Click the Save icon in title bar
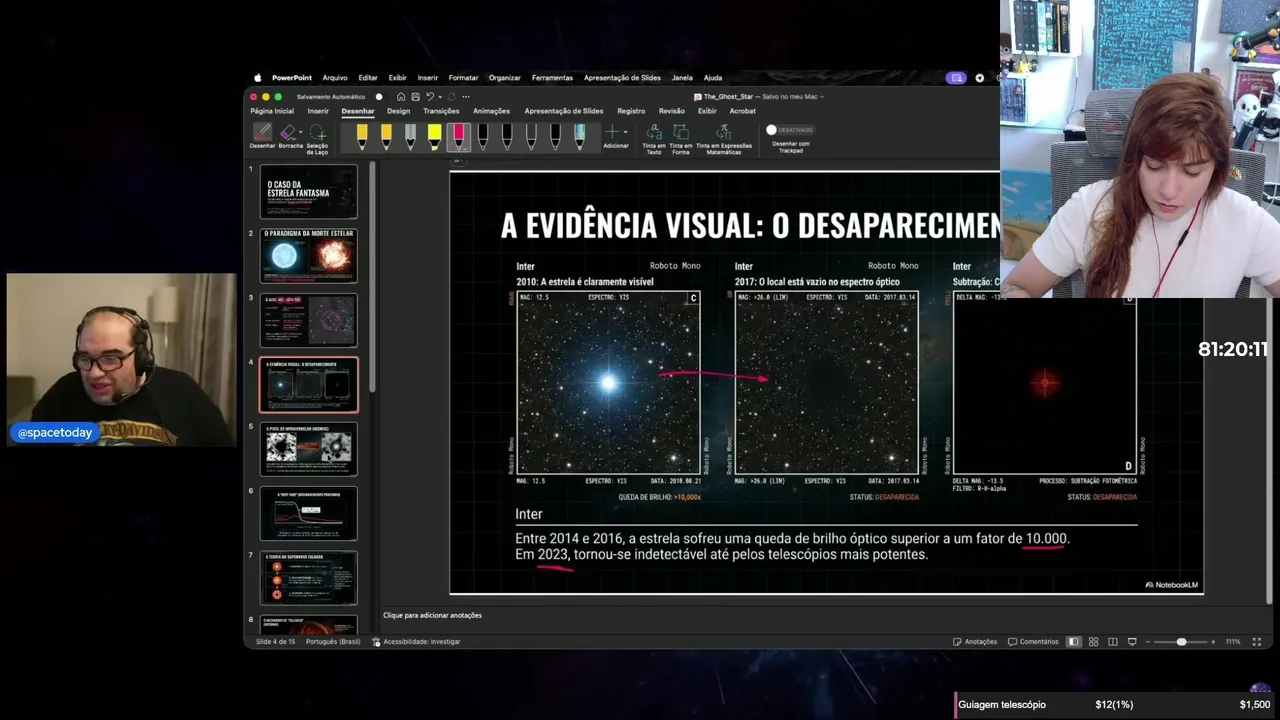The image size is (1280, 720). (x=415, y=97)
